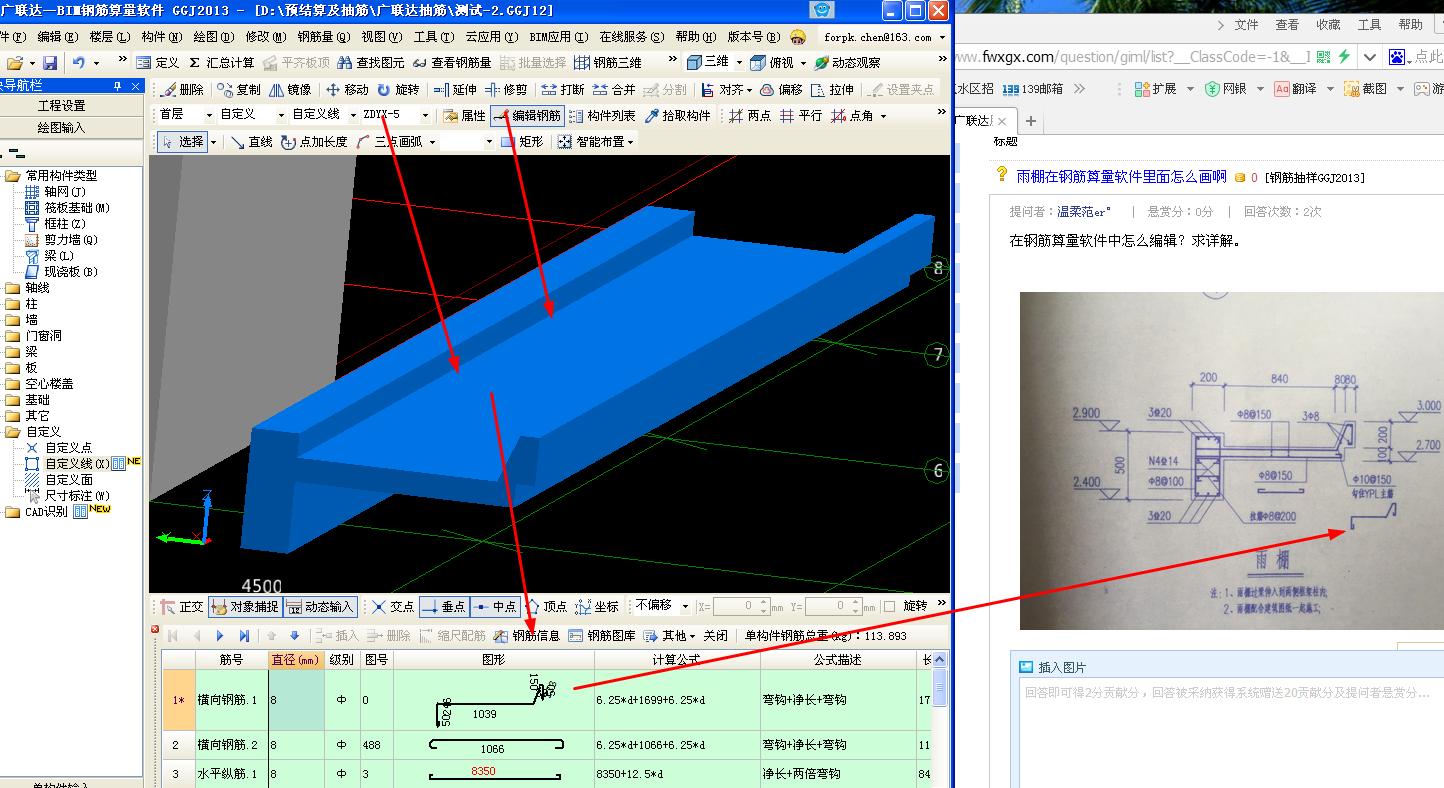Toggle 正交 orthogonal mode
Viewport: 1444px width, 788px height.
coord(182,606)
